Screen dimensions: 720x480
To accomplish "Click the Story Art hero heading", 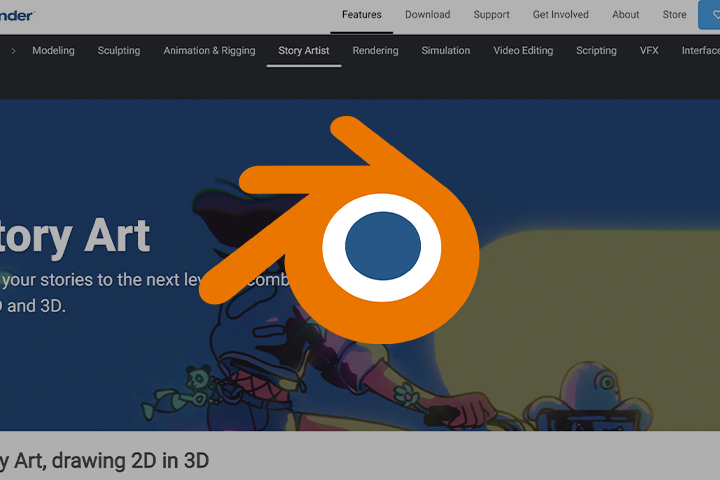I will point(74,236).
